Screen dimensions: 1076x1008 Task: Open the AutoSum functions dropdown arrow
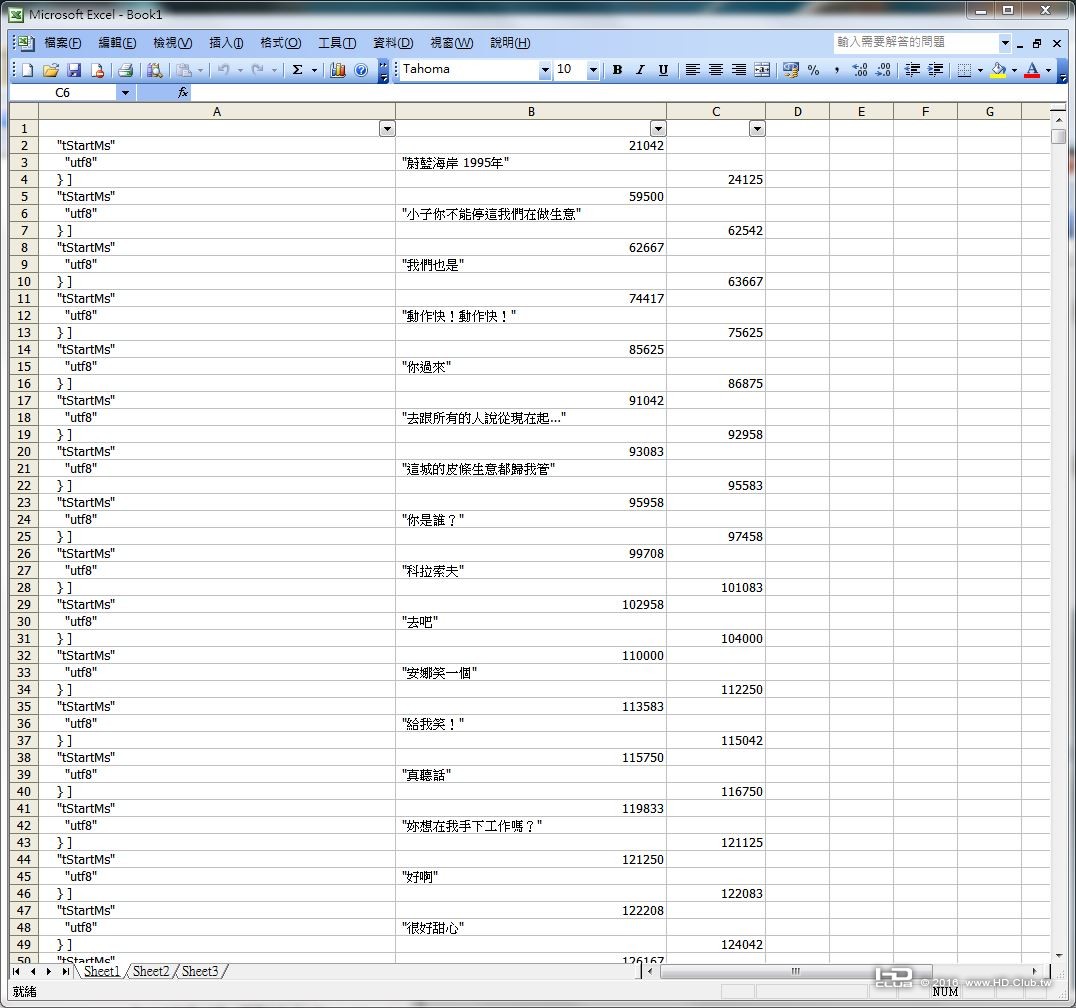point(314,70)
